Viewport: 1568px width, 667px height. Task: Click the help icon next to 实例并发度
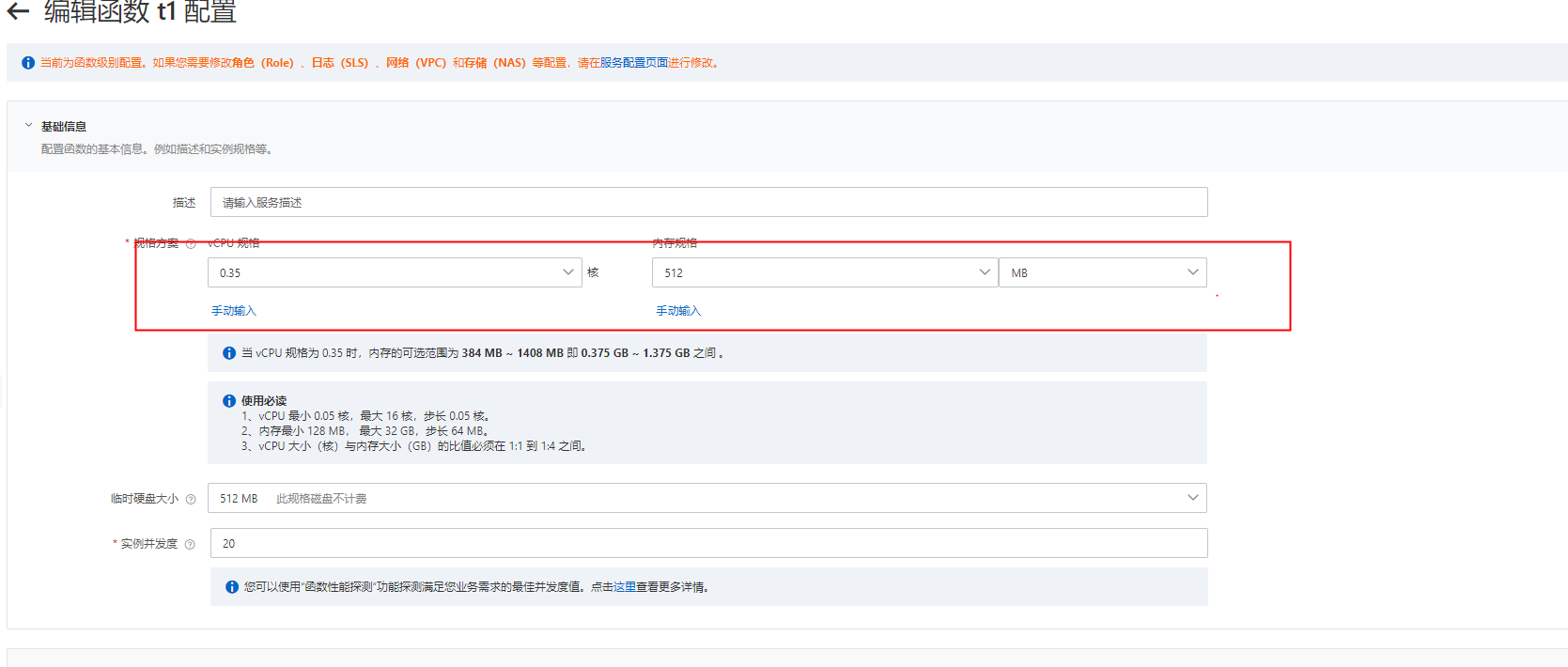(190, 544)
